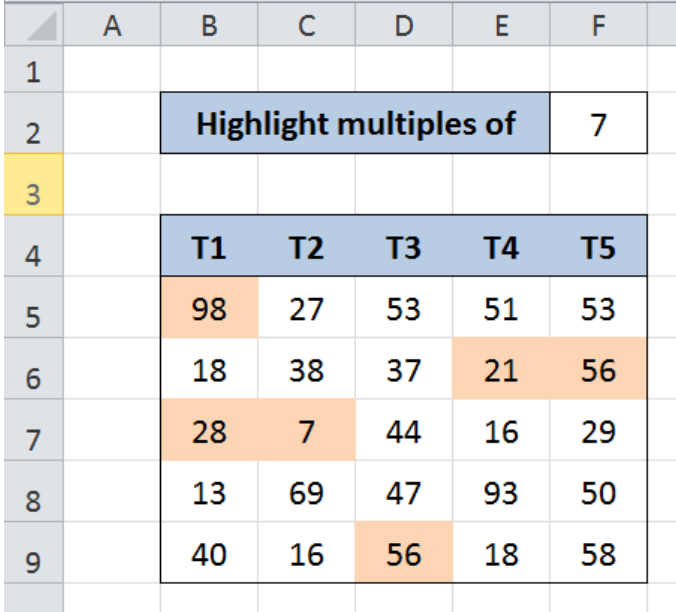Select row 7 header
Image resolution: width=676 pixels, height=612 pixels.
(34, 430)
